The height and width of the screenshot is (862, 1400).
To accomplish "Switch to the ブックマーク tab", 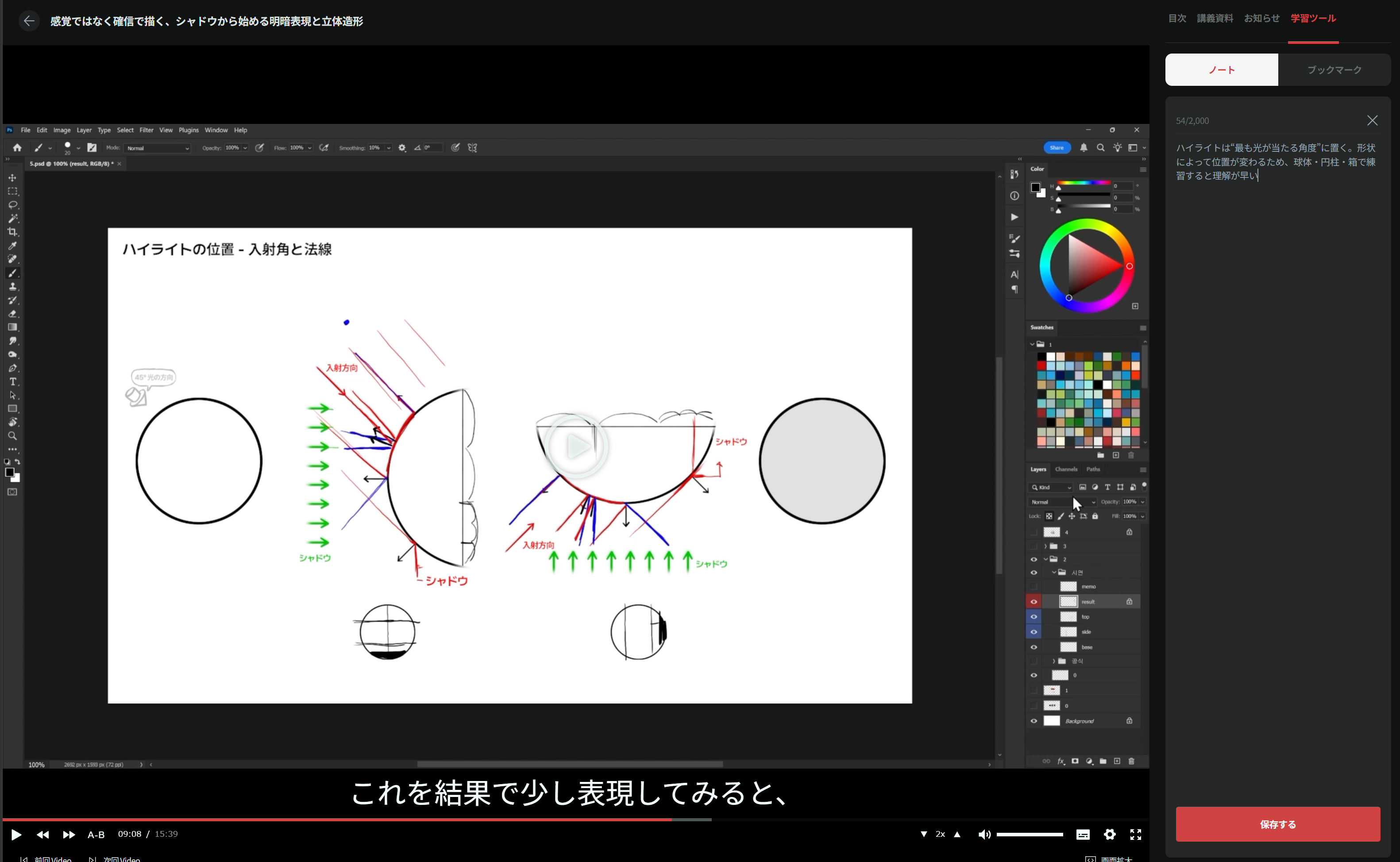I will pos(1334,69).
